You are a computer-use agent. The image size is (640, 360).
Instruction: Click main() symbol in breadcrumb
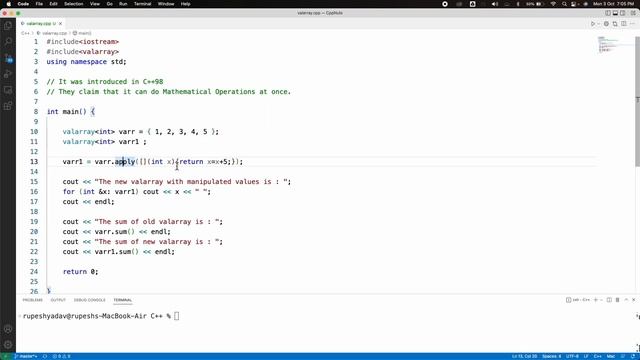coord(84,33)
